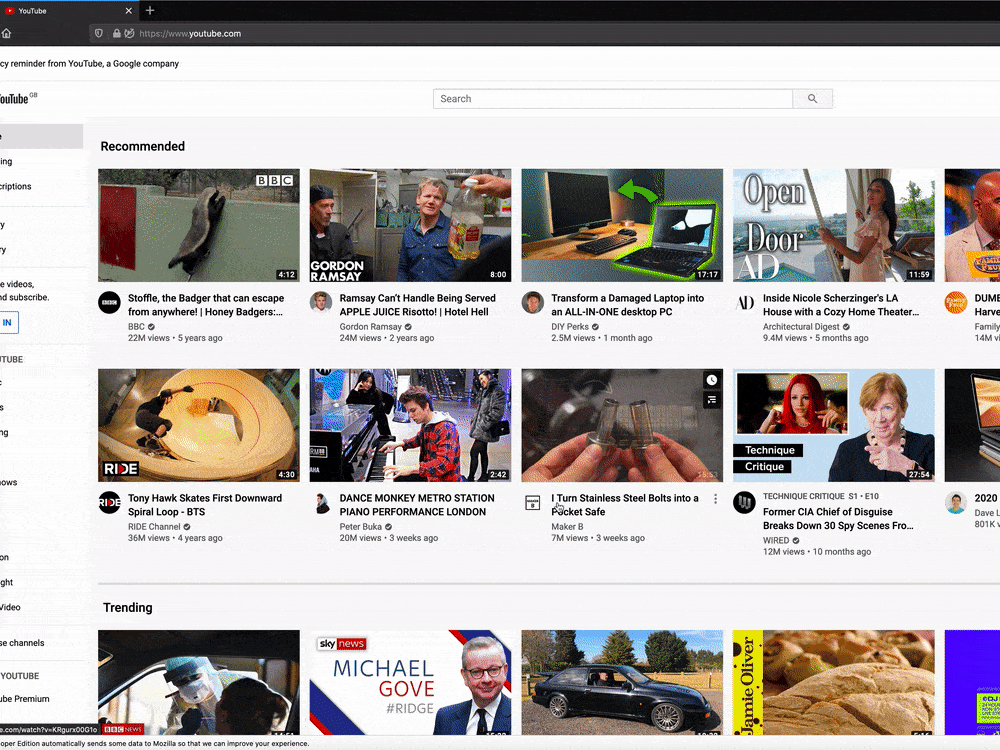Click the RIDE Channel avatar
The image size is (1000, 750).
click(x=109, y=503)
